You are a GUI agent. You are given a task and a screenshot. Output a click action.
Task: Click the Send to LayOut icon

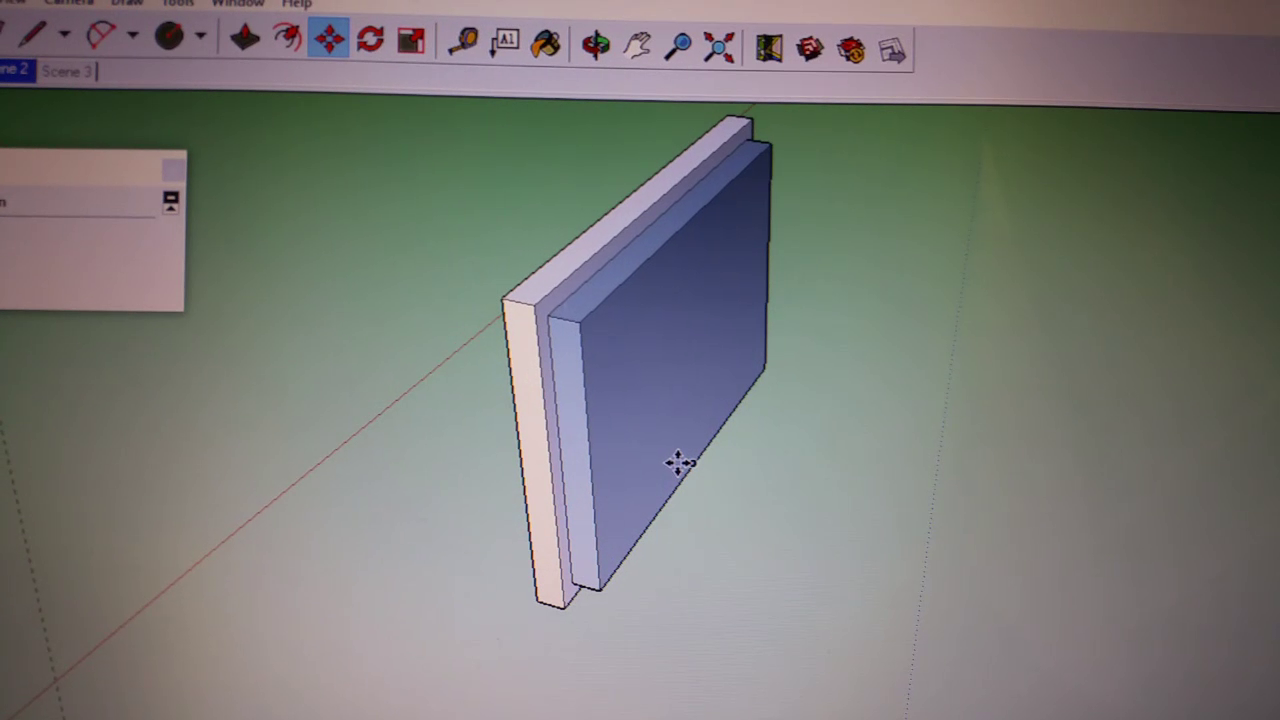pos(892,50)
